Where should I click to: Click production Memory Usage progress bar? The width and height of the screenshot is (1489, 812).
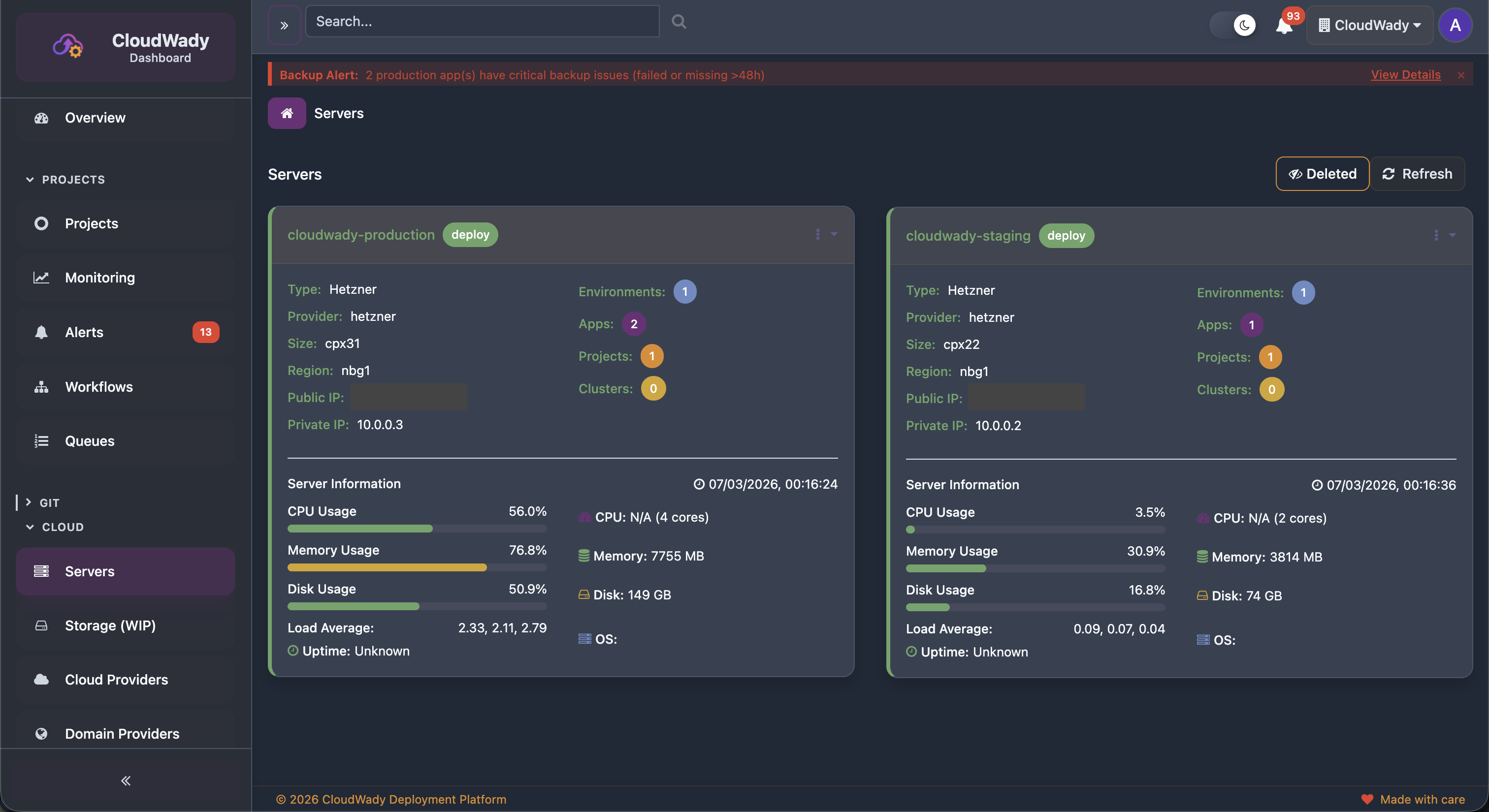click(417, 568)
